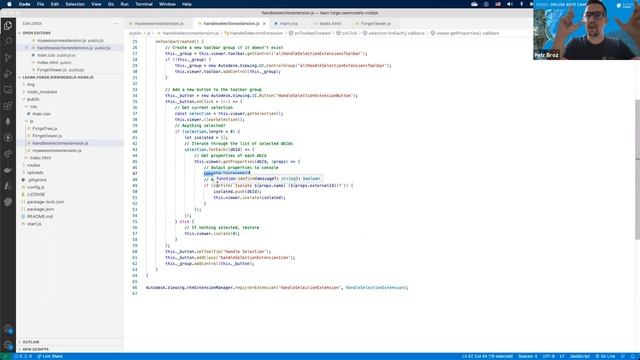Open the Search view in activity bar
The height and width of the screenshot is (360, 640).
coord(8,41)
